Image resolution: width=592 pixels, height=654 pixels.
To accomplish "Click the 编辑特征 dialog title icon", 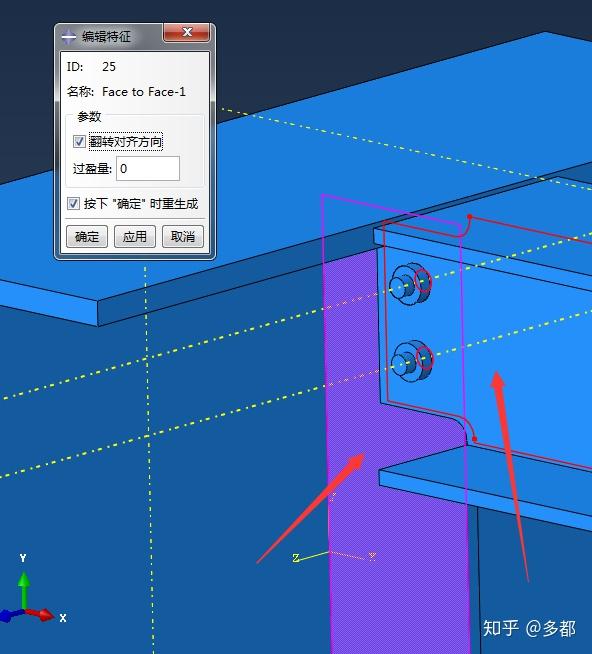I will (x=69, y=37).
